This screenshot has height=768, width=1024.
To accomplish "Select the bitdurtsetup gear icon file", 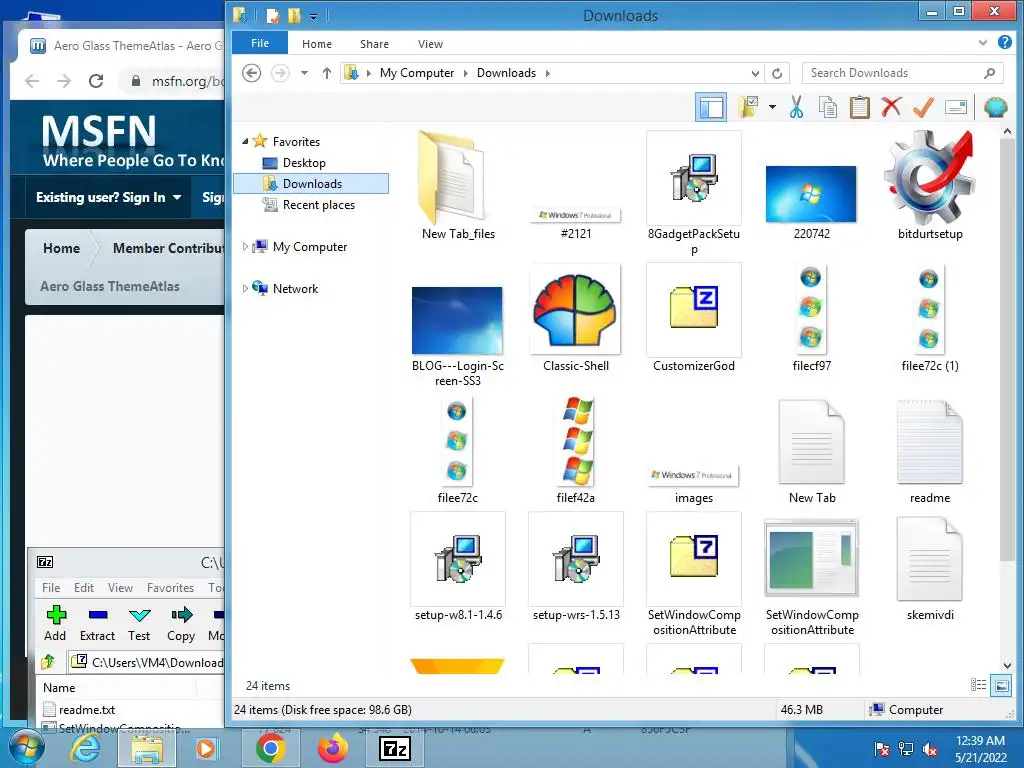I will tap(929, 185).
